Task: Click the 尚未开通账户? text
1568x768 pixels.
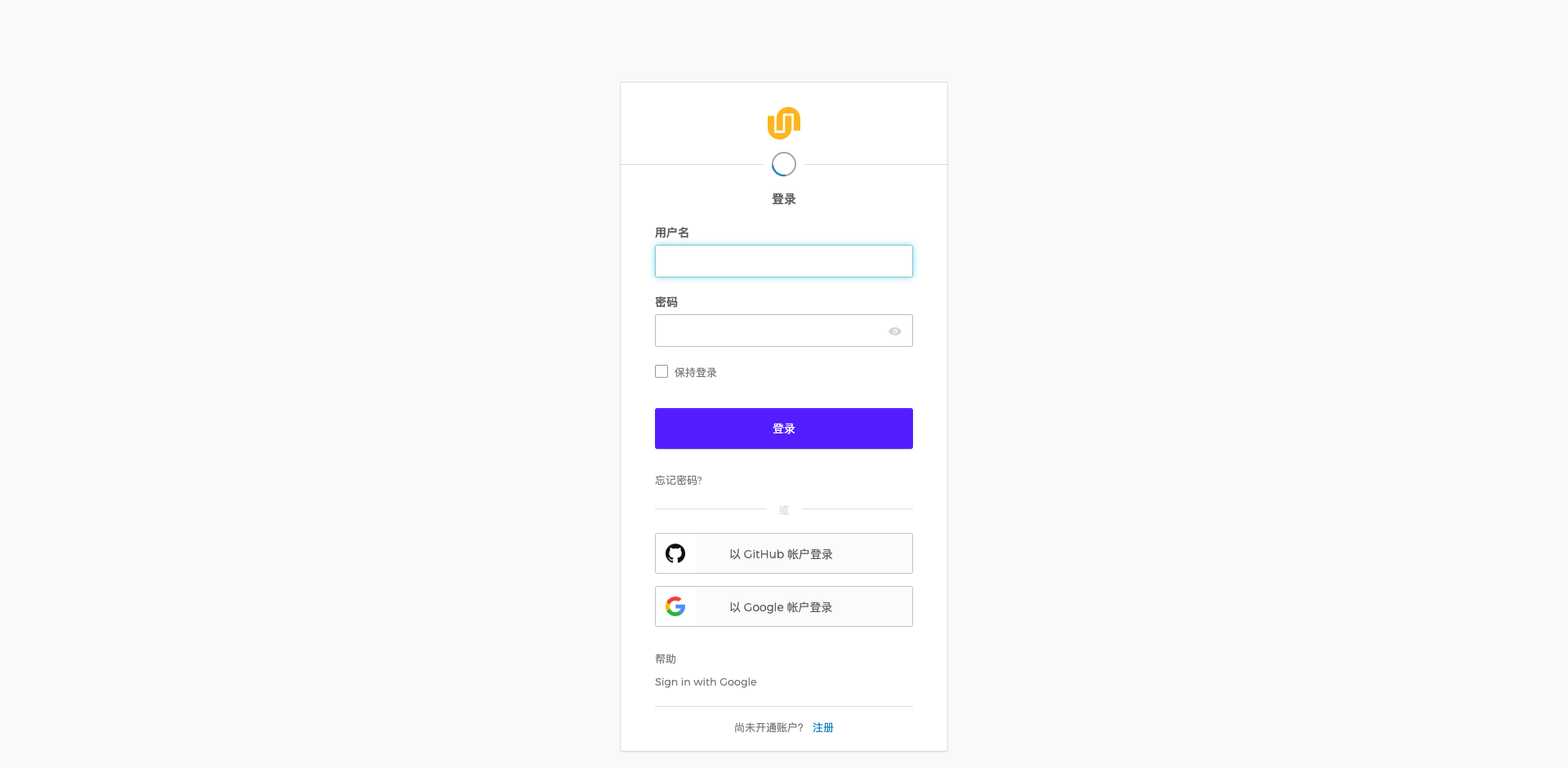Action: tap(768, 727)
